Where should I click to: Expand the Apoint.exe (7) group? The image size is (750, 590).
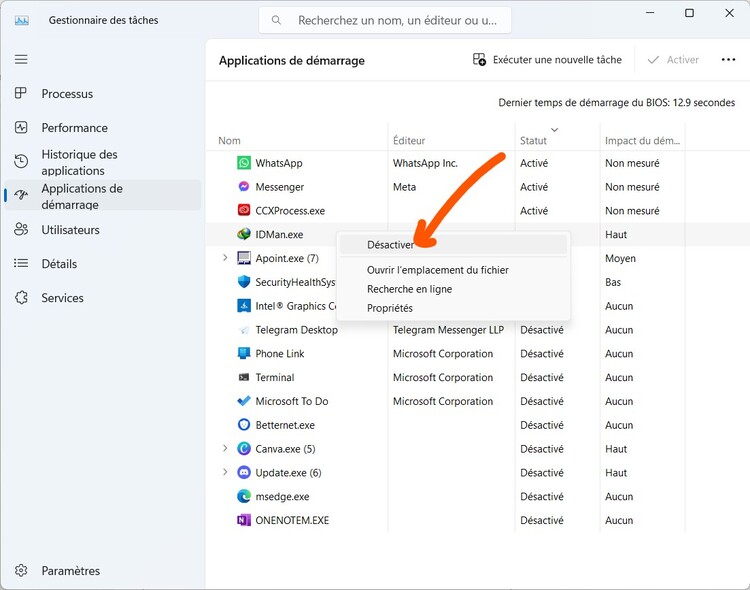[225, 258]
